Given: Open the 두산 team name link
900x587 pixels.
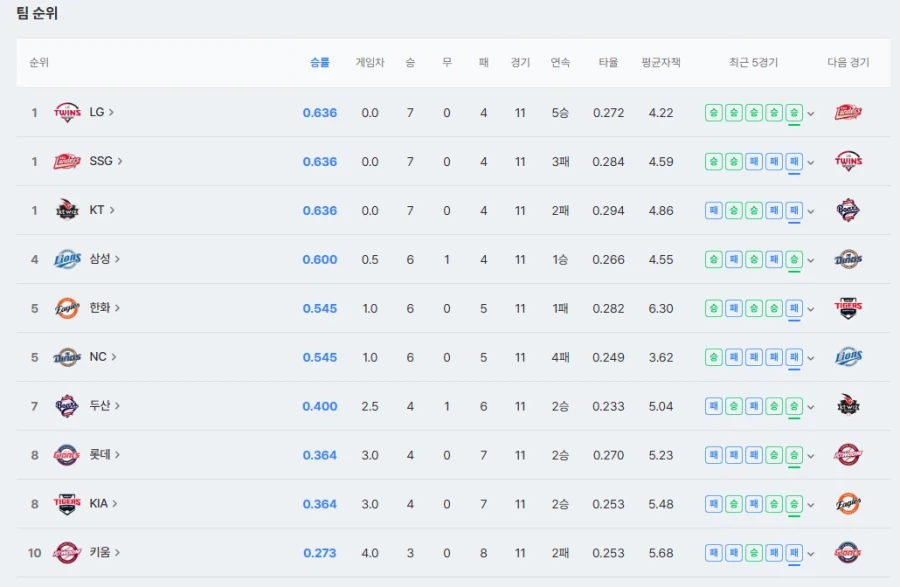Looking at the screenshot, I should 102,406.
